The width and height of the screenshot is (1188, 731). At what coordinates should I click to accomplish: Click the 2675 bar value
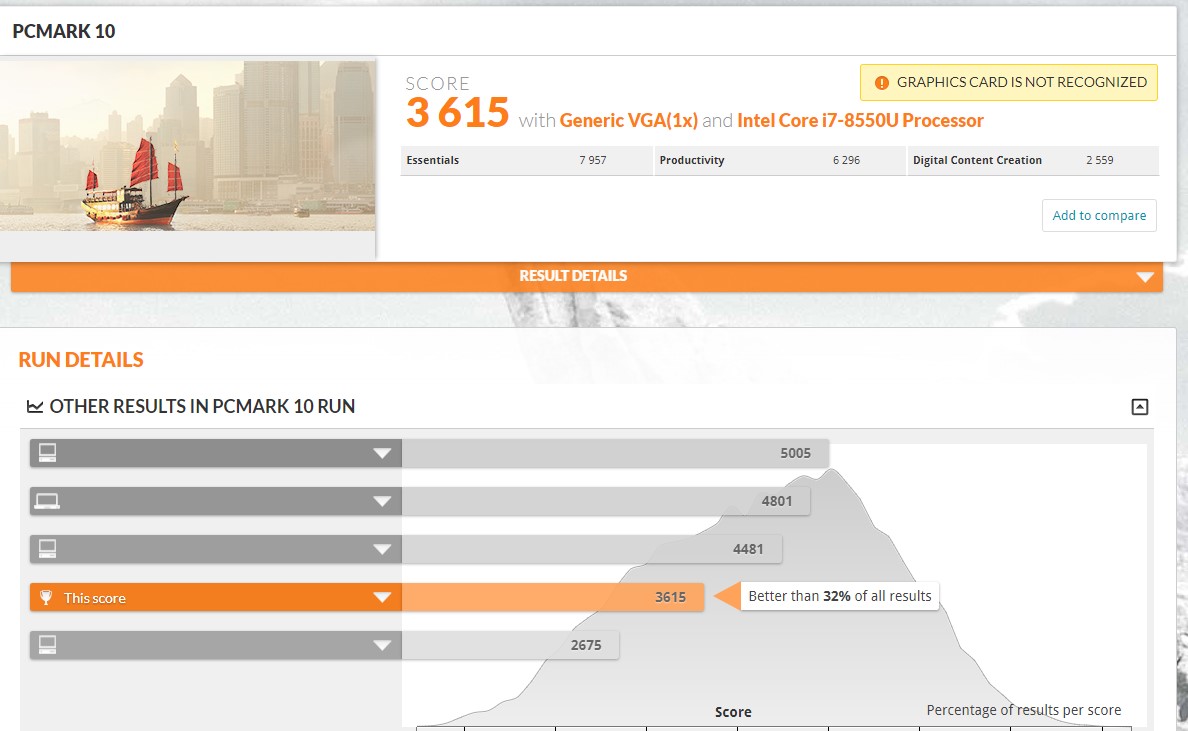click(x=586, y=645)
